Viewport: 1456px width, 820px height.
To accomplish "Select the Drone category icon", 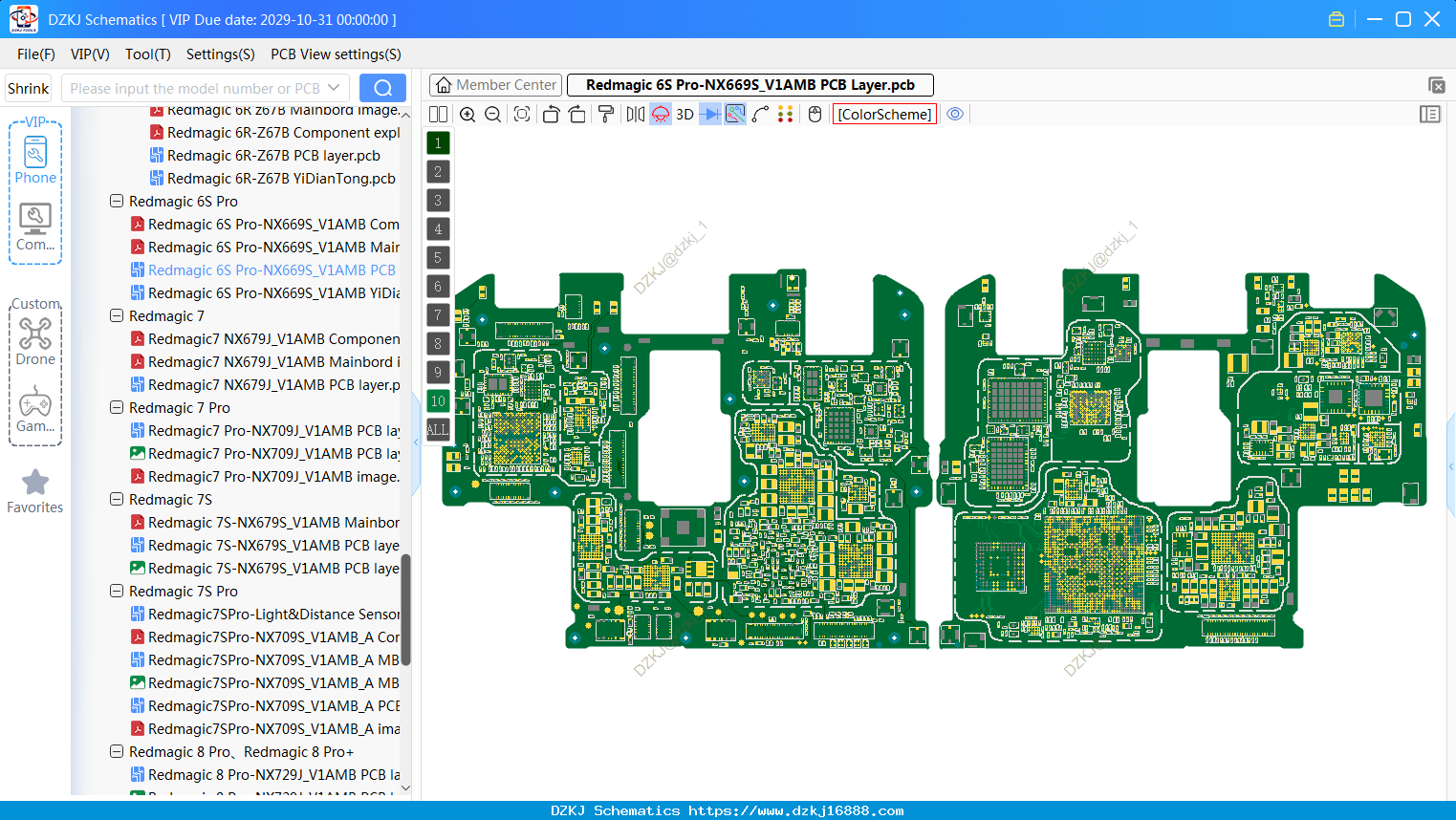I will (x=35, y=341).
